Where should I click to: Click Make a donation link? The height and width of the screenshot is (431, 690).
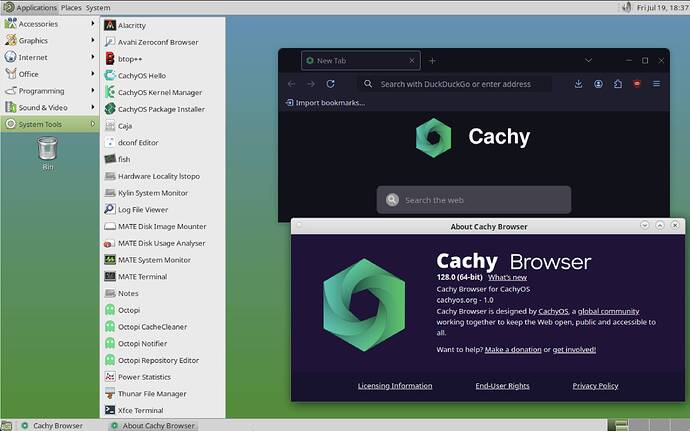pos(513,350)
